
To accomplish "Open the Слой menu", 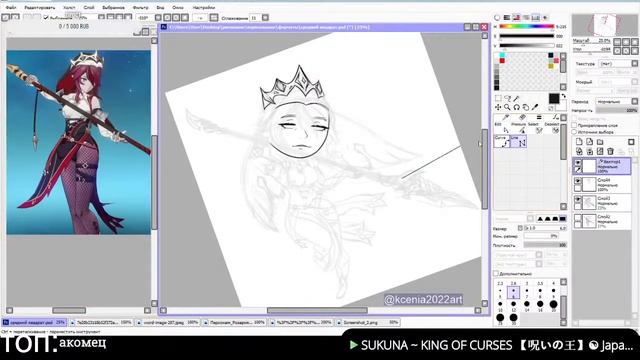I will tap(89, 7).
